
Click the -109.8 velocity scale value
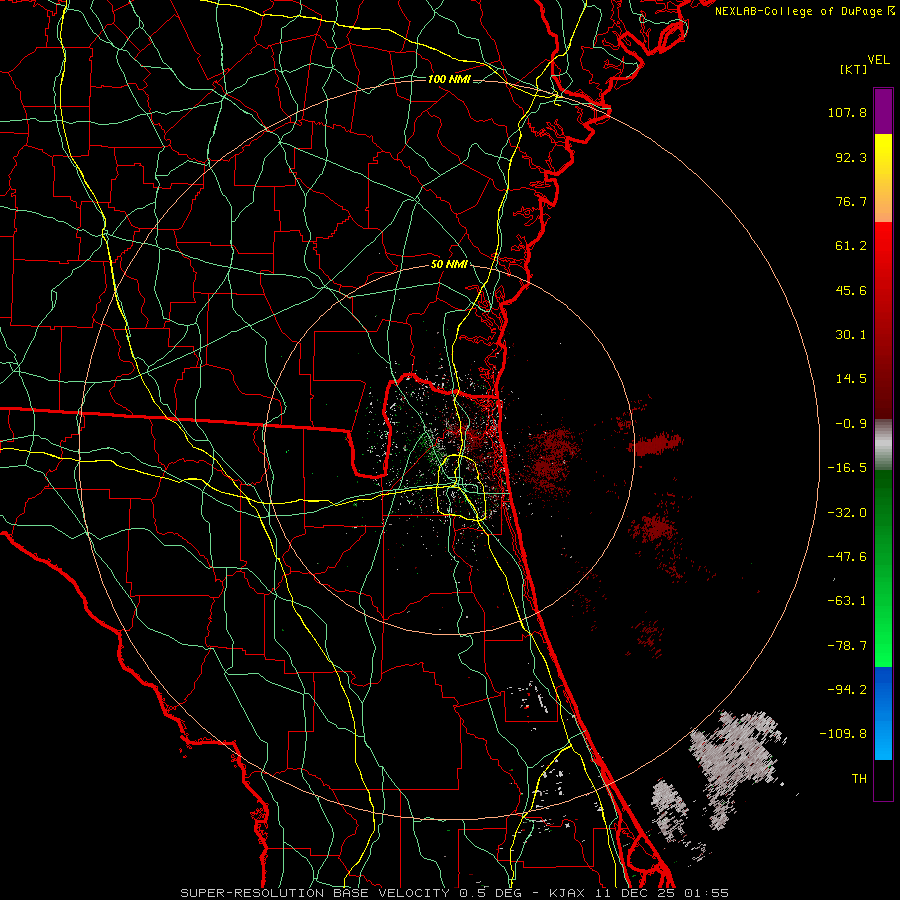(x=843, y=734)
